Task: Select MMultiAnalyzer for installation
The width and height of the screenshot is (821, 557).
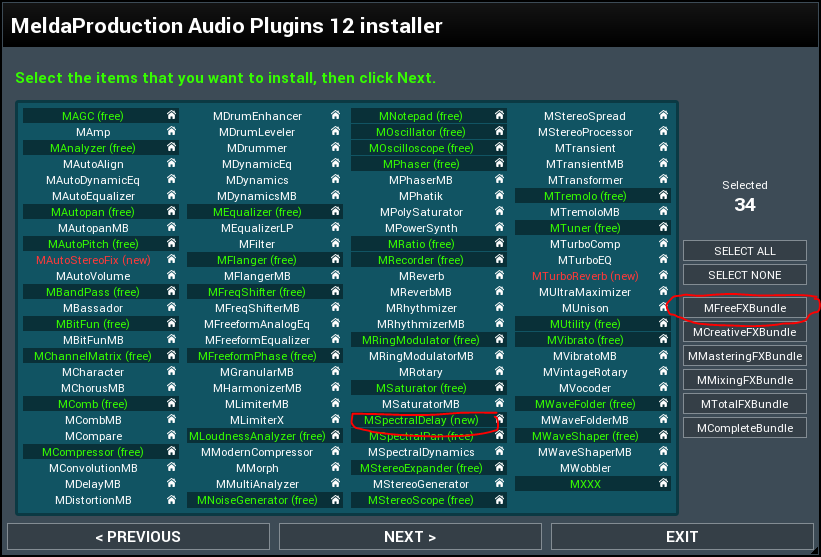Action: point(257,484)
